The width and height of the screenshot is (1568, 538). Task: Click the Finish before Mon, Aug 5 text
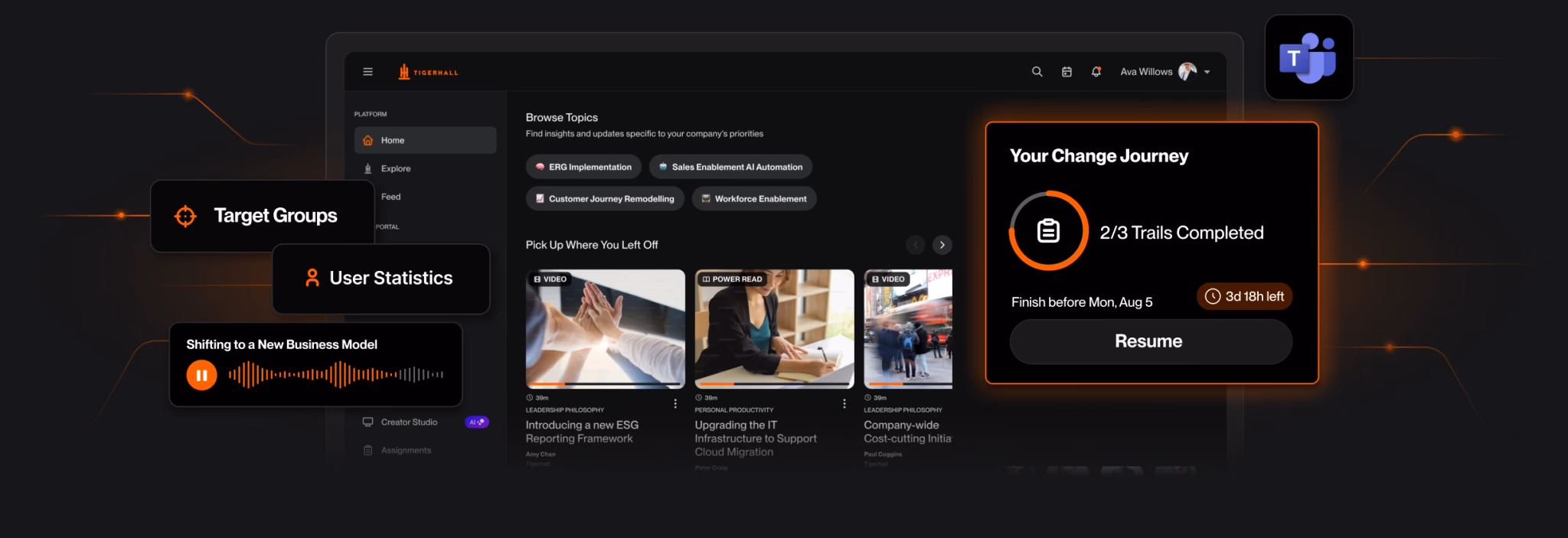[1082, 302]
